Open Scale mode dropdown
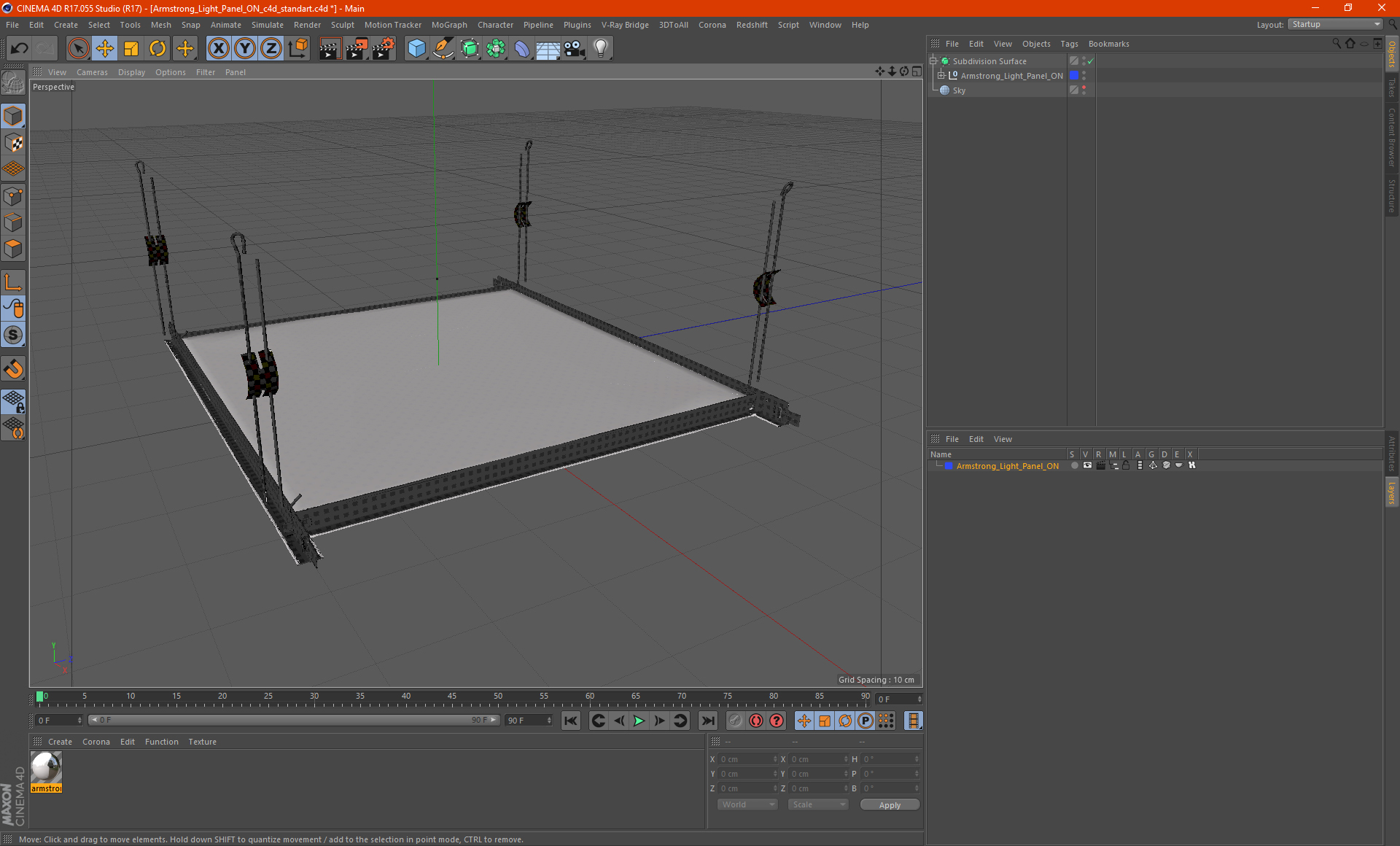 (x=818, y=804)
